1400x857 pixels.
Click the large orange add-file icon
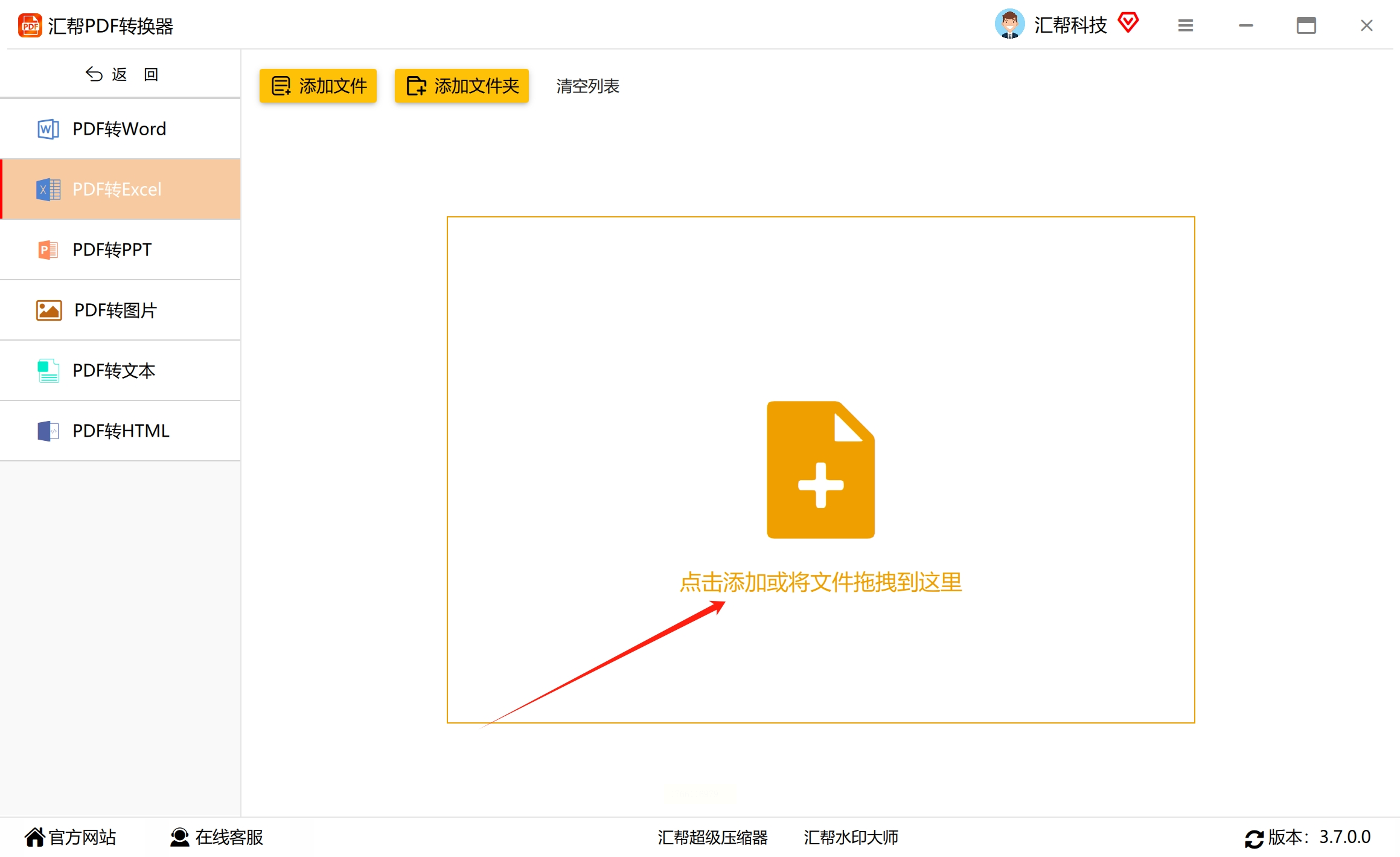tap(820, 469)
